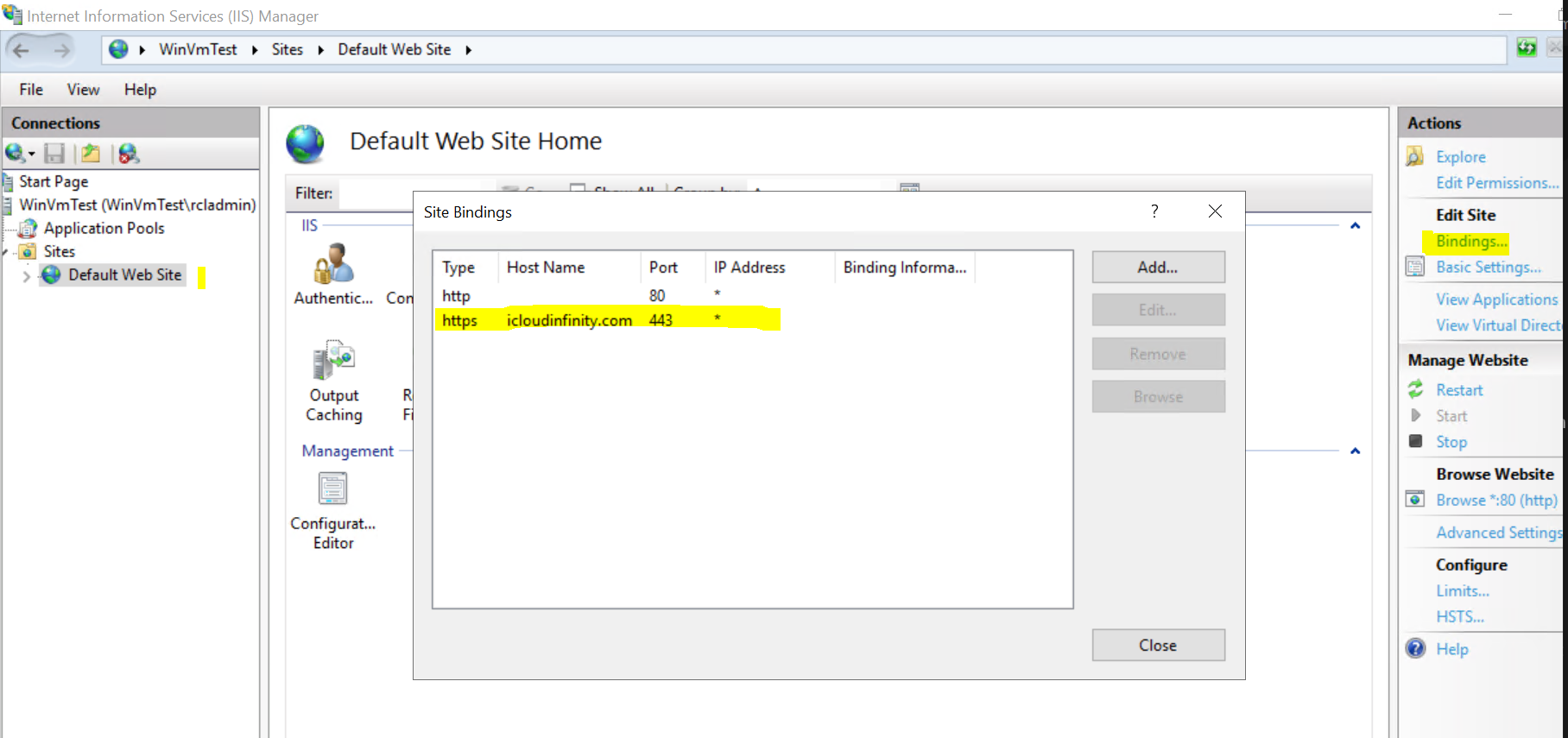Open the View menu
The width and height of the screenshot is (1568, 738).
coord(83,90)
